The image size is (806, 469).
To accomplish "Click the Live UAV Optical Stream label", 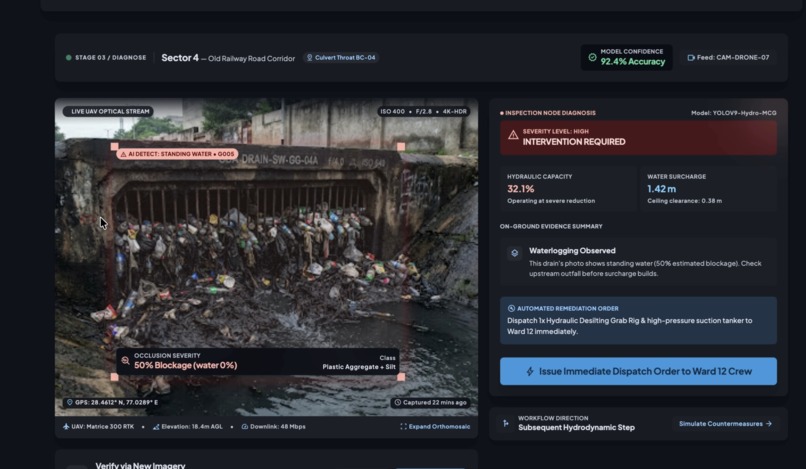I will point(108,111).
